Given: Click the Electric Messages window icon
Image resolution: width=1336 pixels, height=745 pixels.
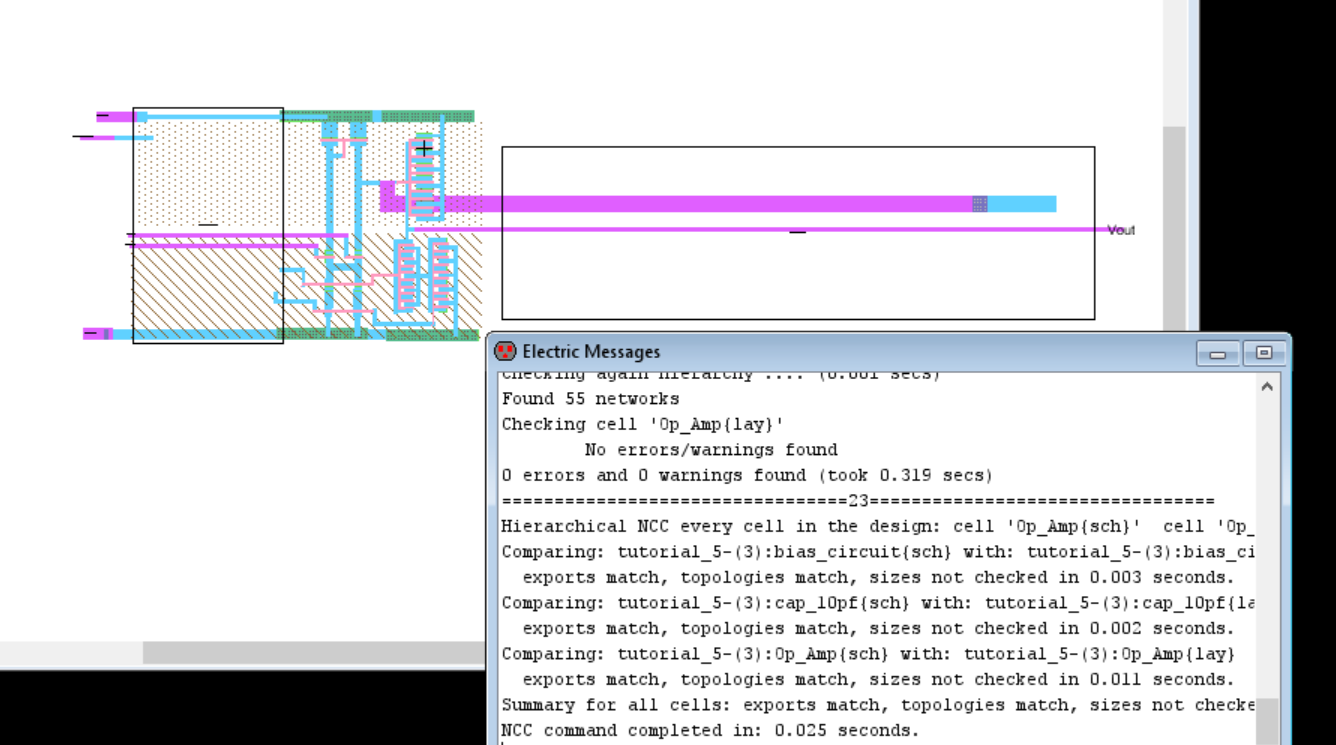Looking at the screenshot, I should click(x=505, y=352).
